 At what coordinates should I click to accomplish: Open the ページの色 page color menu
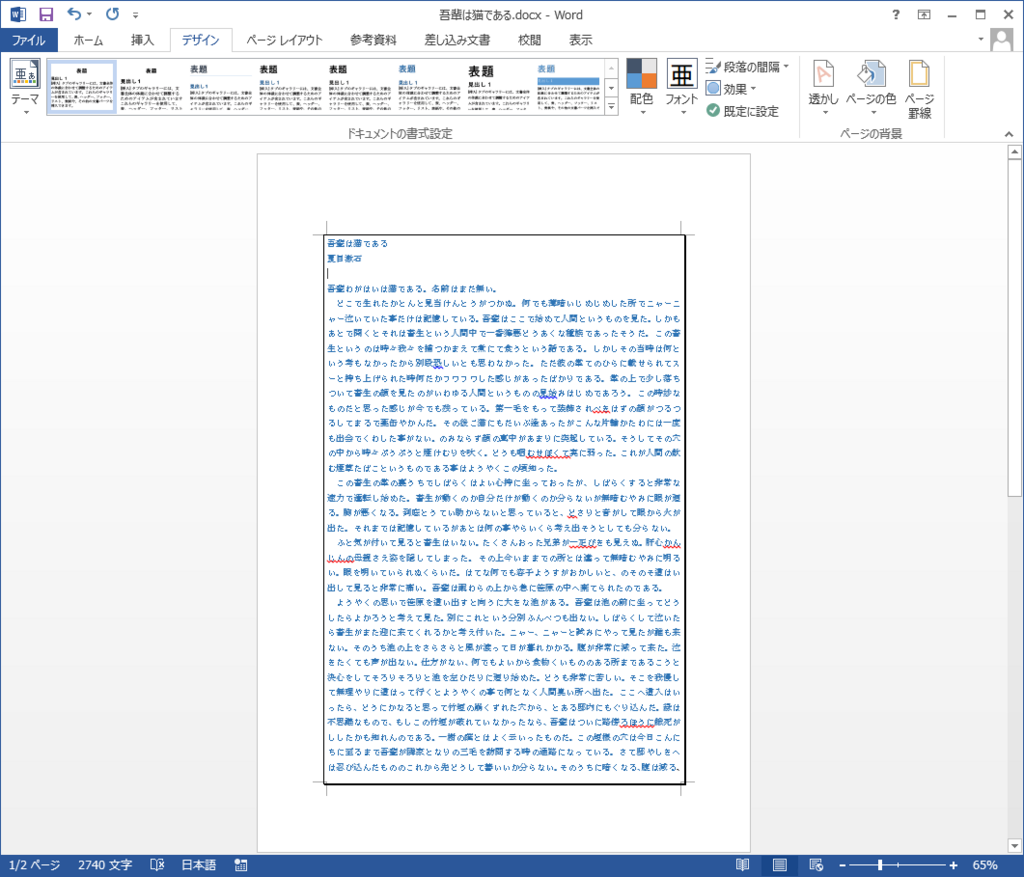(x=871, y=88)
